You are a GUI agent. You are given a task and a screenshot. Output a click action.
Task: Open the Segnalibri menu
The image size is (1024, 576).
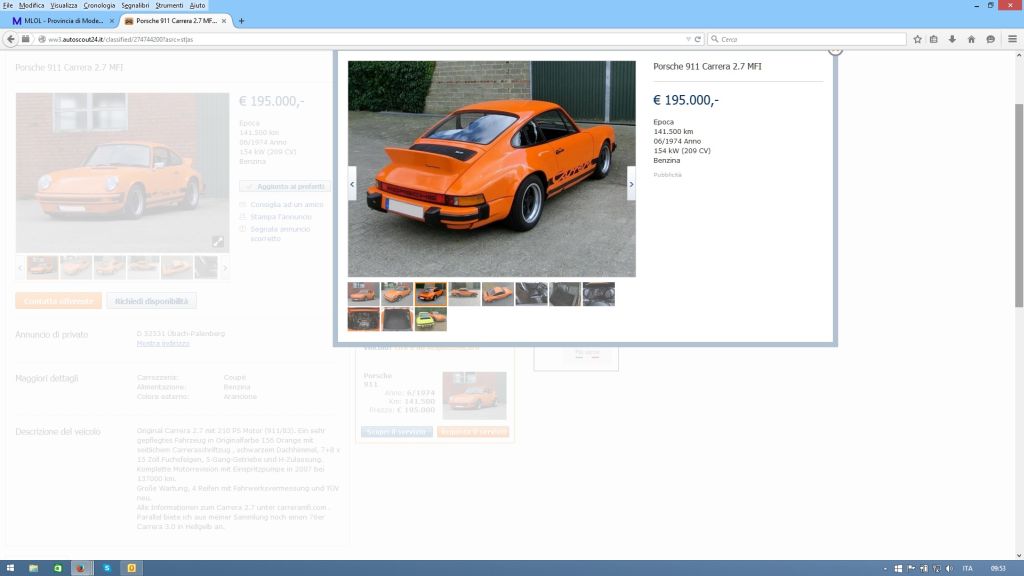[x=135, y=5]
